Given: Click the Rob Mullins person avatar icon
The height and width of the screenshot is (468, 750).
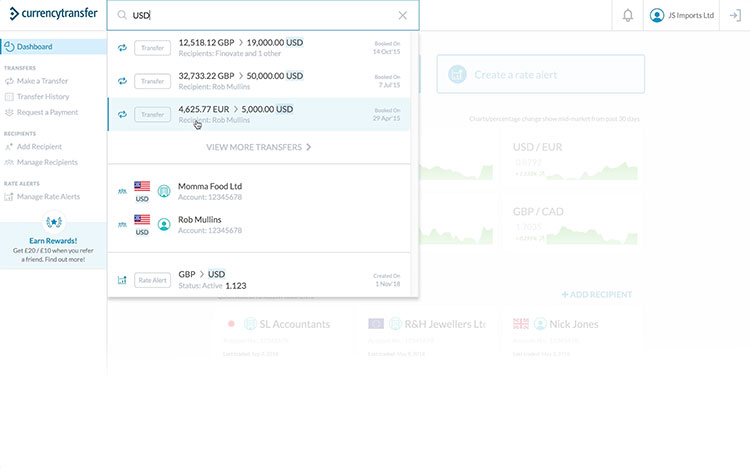Looking at the screenshot, I should point(164,224).
